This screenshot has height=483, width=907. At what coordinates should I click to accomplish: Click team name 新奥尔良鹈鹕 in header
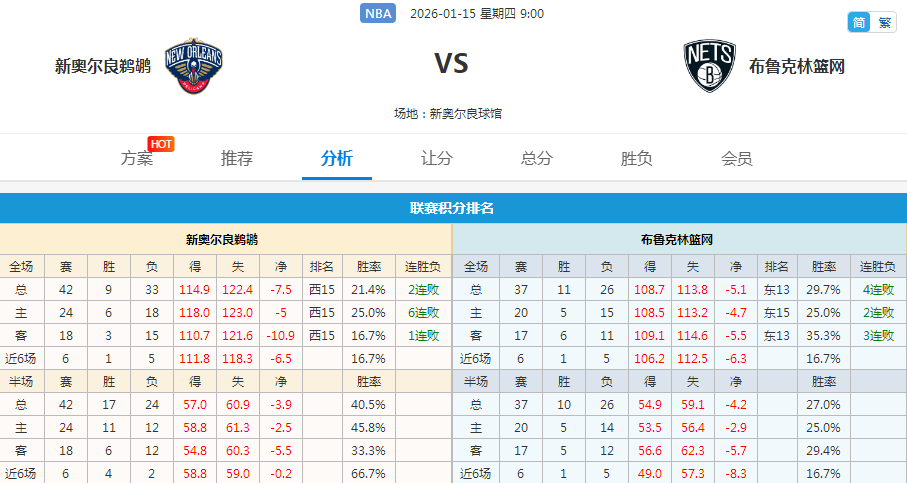[x=103, y=66]
